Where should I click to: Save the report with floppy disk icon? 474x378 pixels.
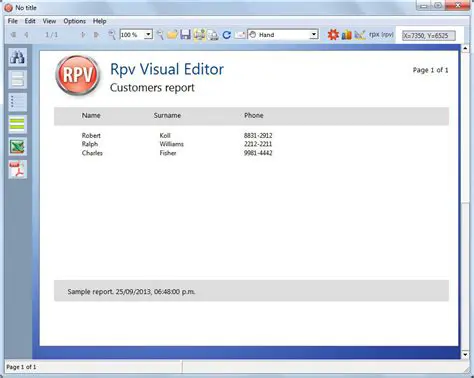coord(185,35)
